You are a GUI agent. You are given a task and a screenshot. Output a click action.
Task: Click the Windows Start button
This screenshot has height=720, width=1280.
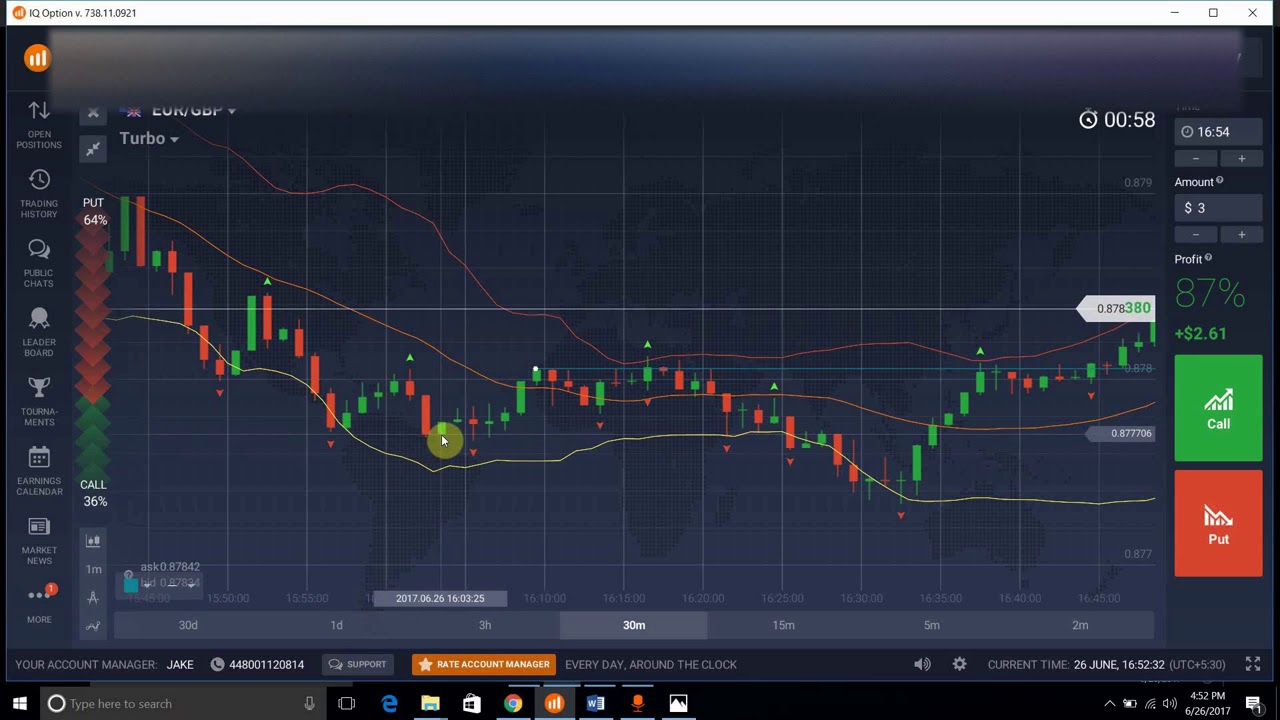(19, 704)
